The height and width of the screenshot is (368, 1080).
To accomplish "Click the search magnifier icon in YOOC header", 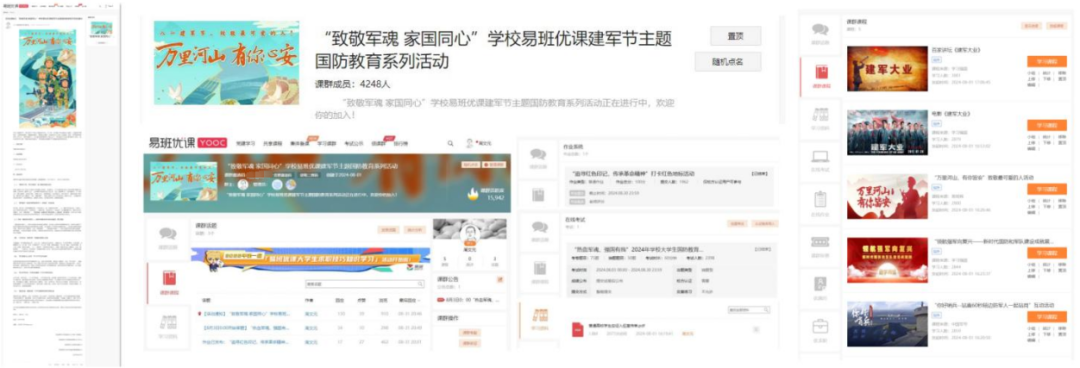I will coord(450,143).
